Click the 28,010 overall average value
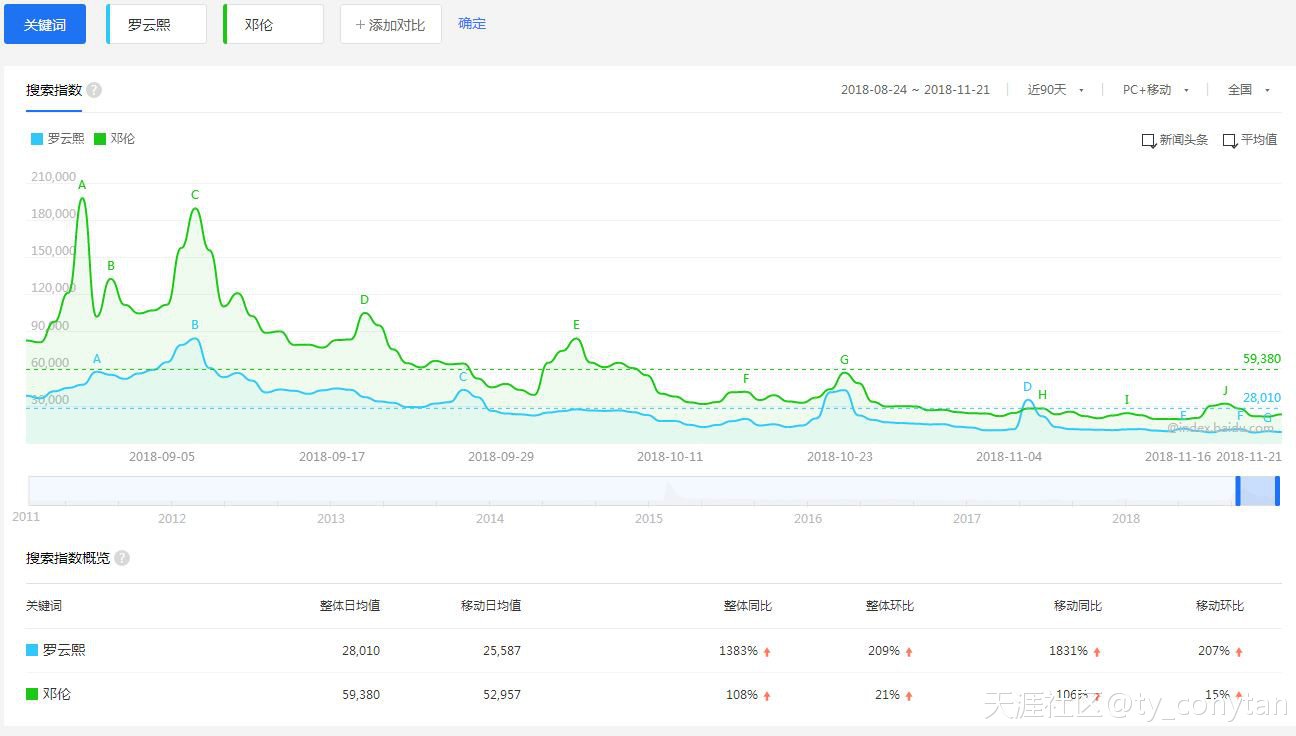 tap(360, 651)
